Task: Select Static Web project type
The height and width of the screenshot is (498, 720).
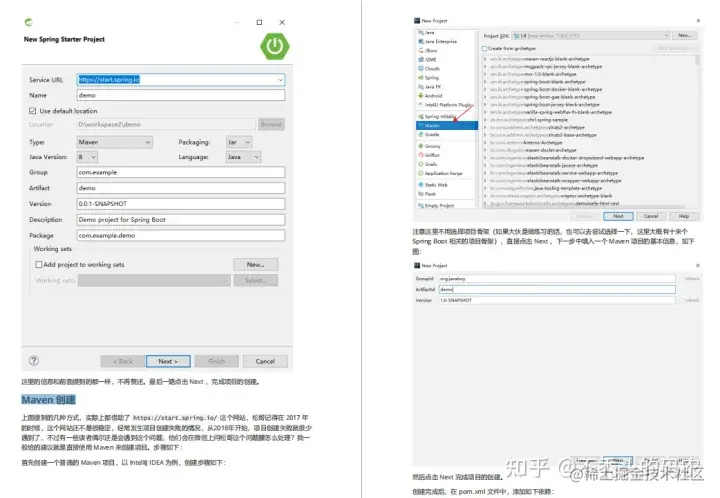Action: coord(433,185)
